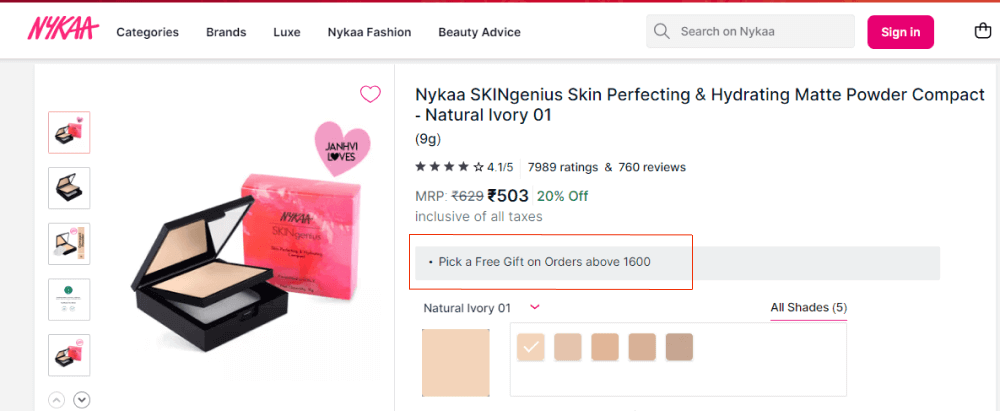
Task: View the second product thumbnail
Action: click(69, 188)
